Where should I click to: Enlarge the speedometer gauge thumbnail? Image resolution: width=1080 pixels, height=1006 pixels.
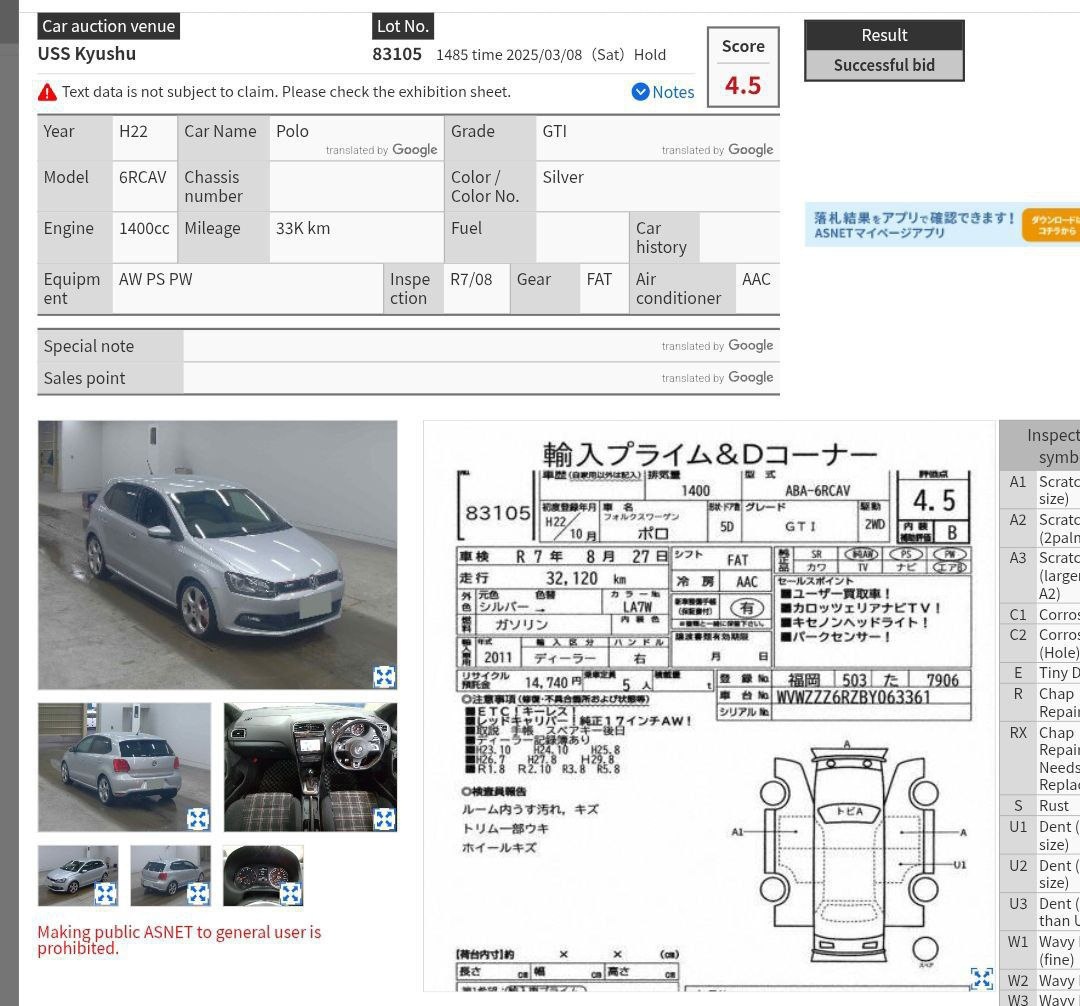point(291,894)
